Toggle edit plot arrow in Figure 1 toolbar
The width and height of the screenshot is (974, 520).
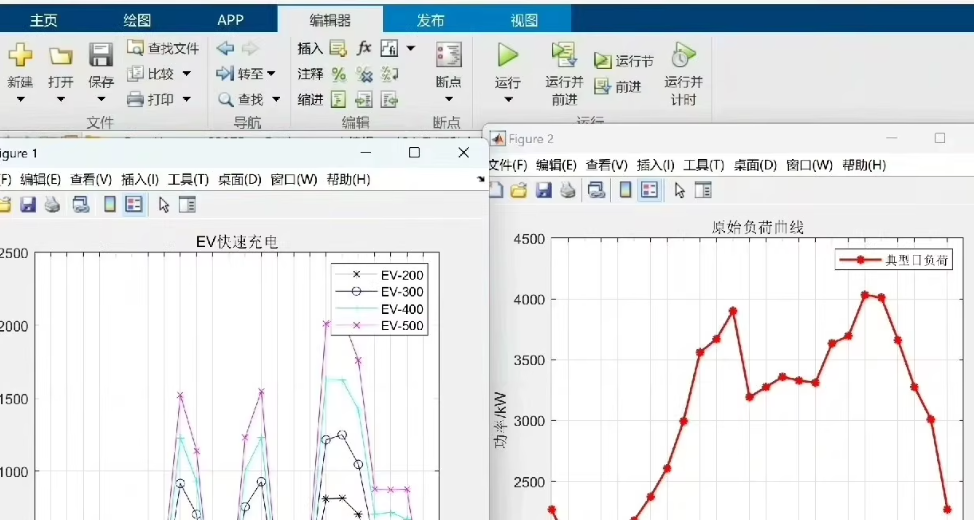tap(163, 204)
